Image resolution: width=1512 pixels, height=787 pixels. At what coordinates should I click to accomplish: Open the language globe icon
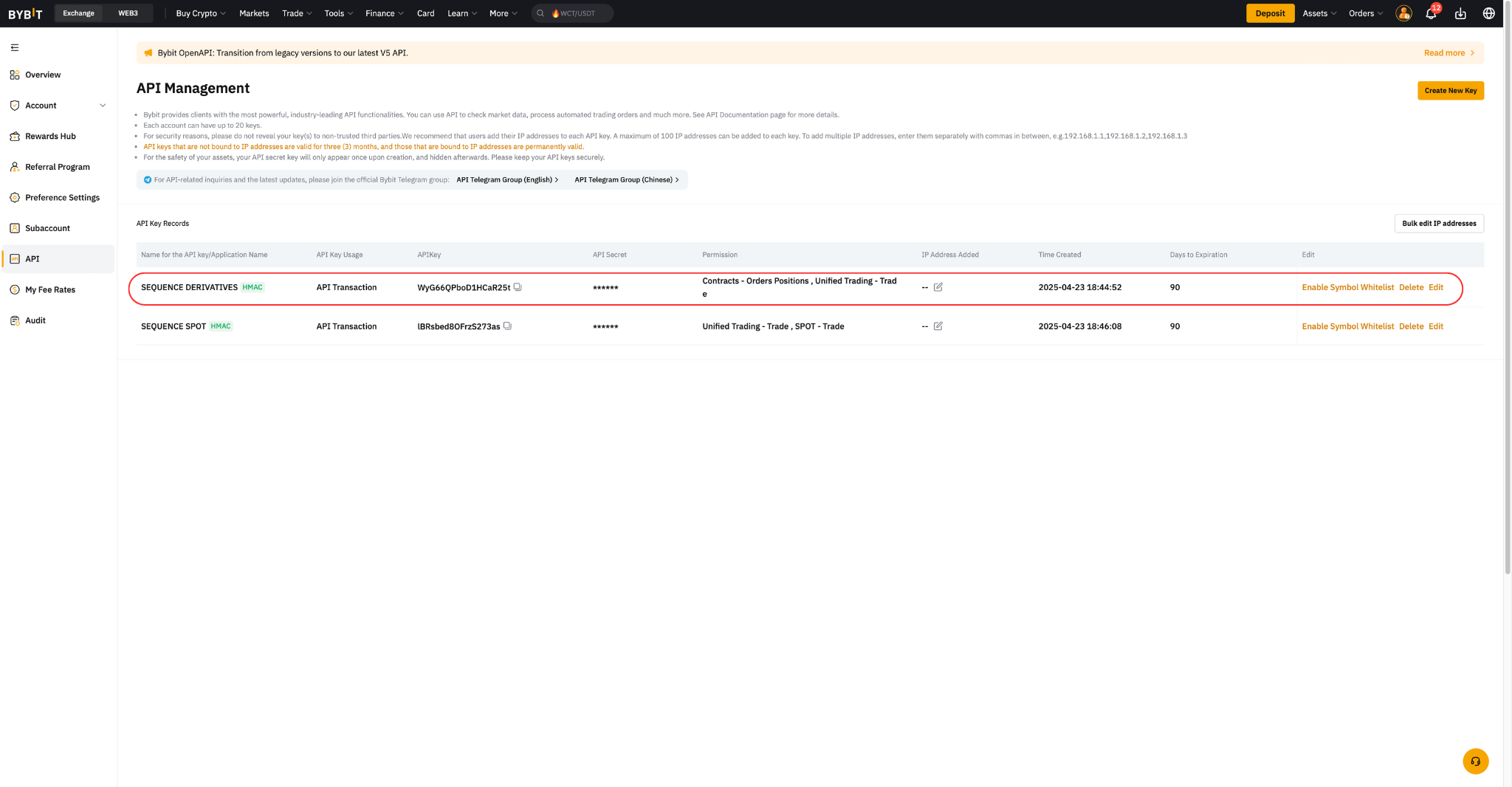coord(1489,13)
